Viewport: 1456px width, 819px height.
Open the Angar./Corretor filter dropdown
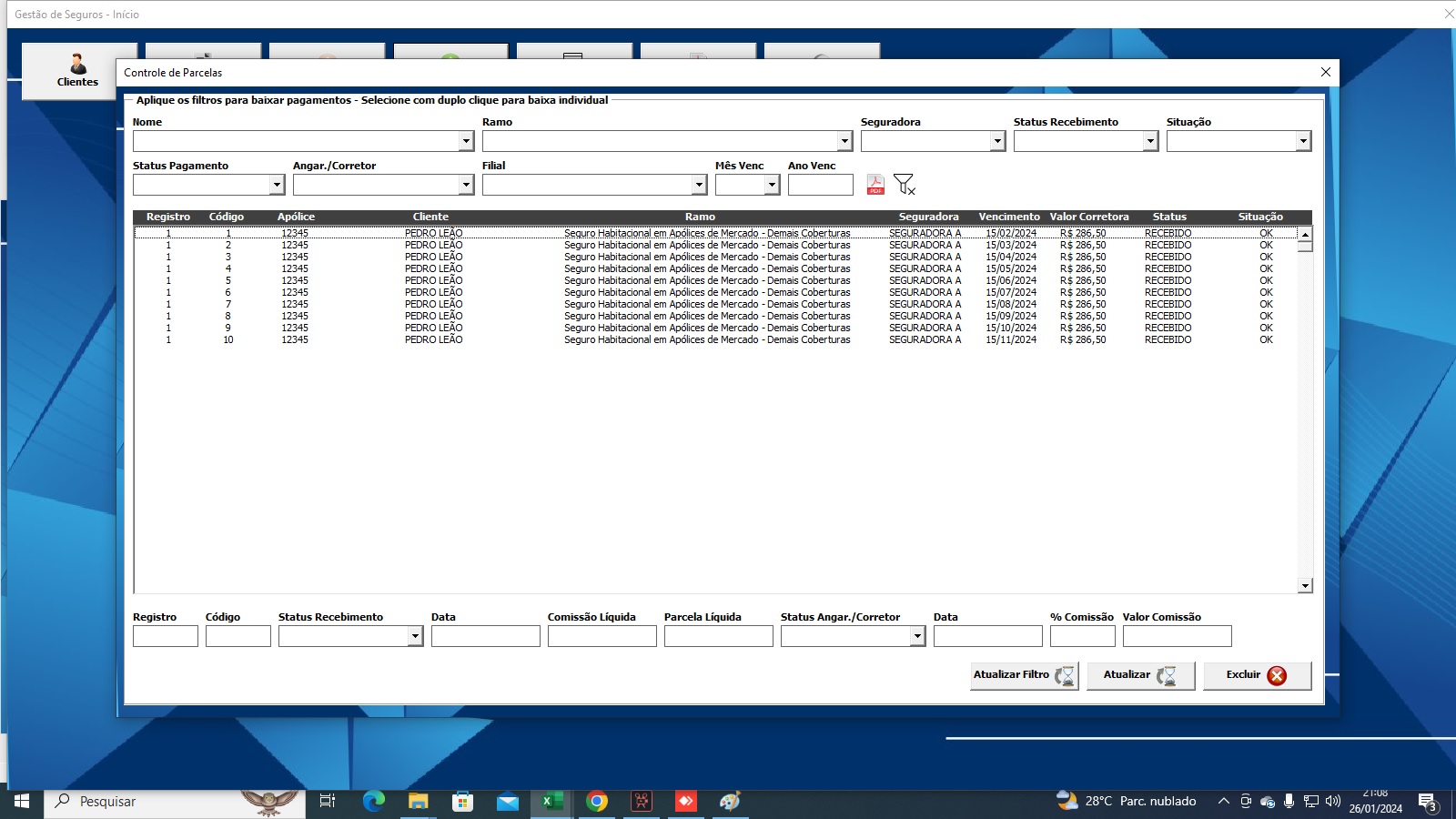tap(466, 185)
